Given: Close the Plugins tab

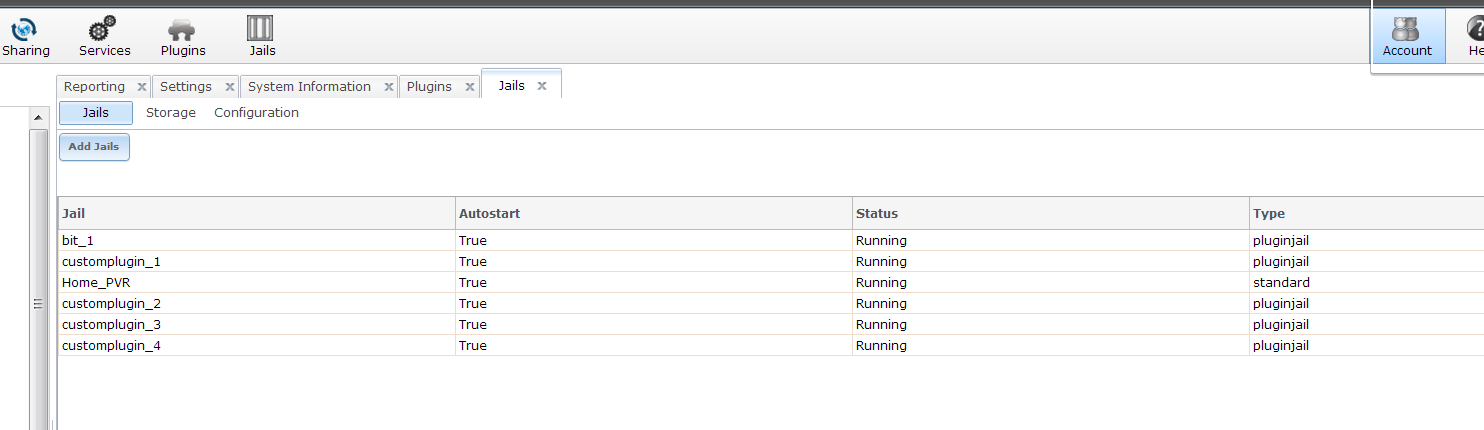Looking at the screenshot, I should point(468,87).
